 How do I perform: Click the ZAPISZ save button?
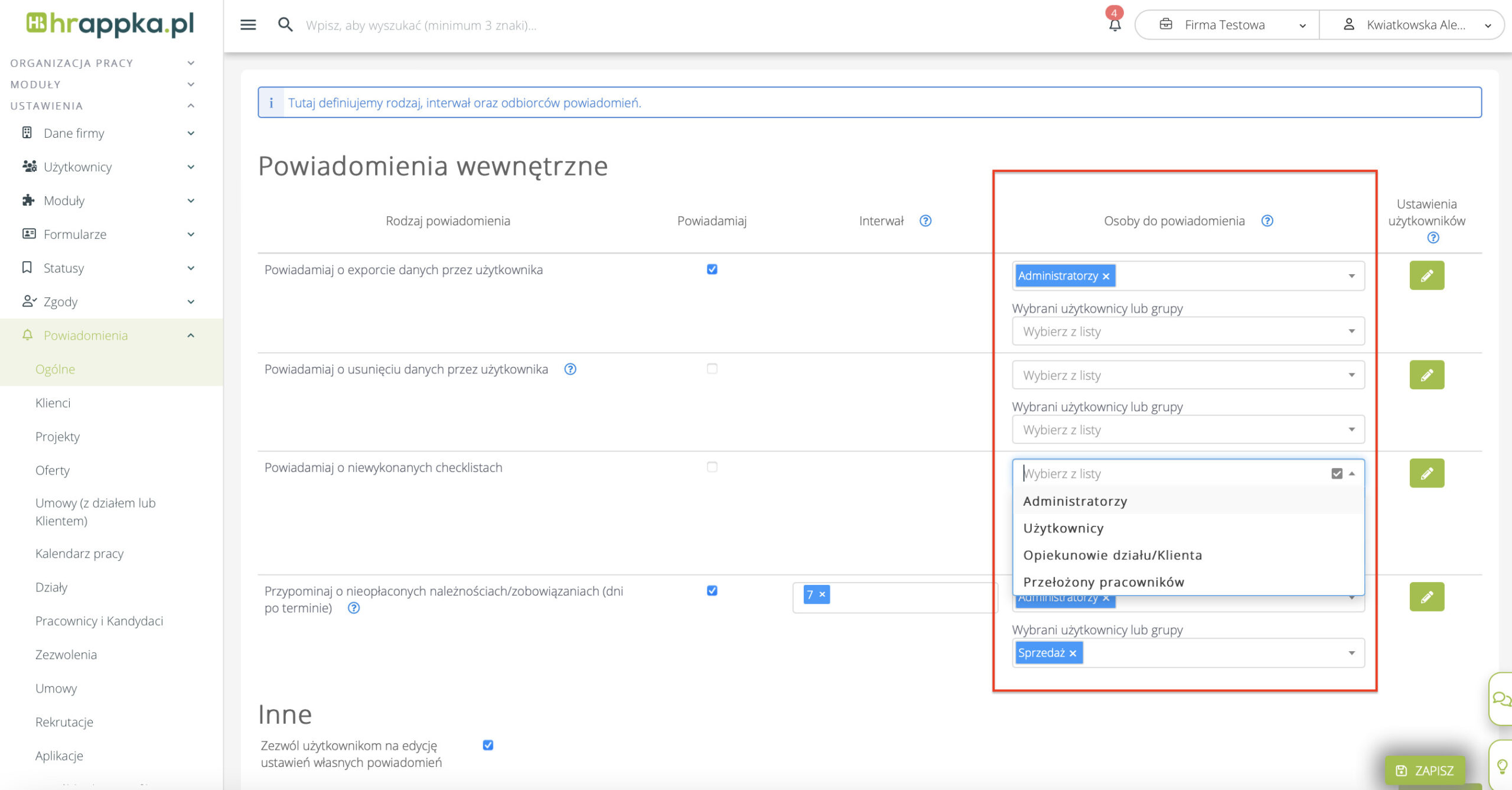1425,770
